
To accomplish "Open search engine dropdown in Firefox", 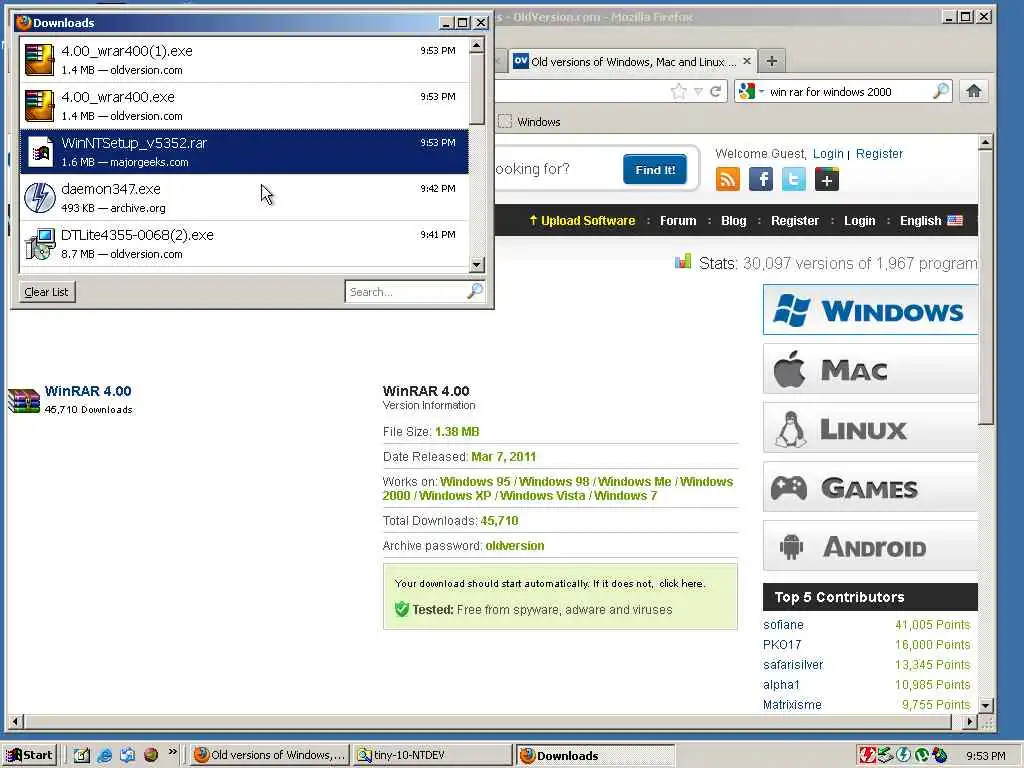I will 761,91.
